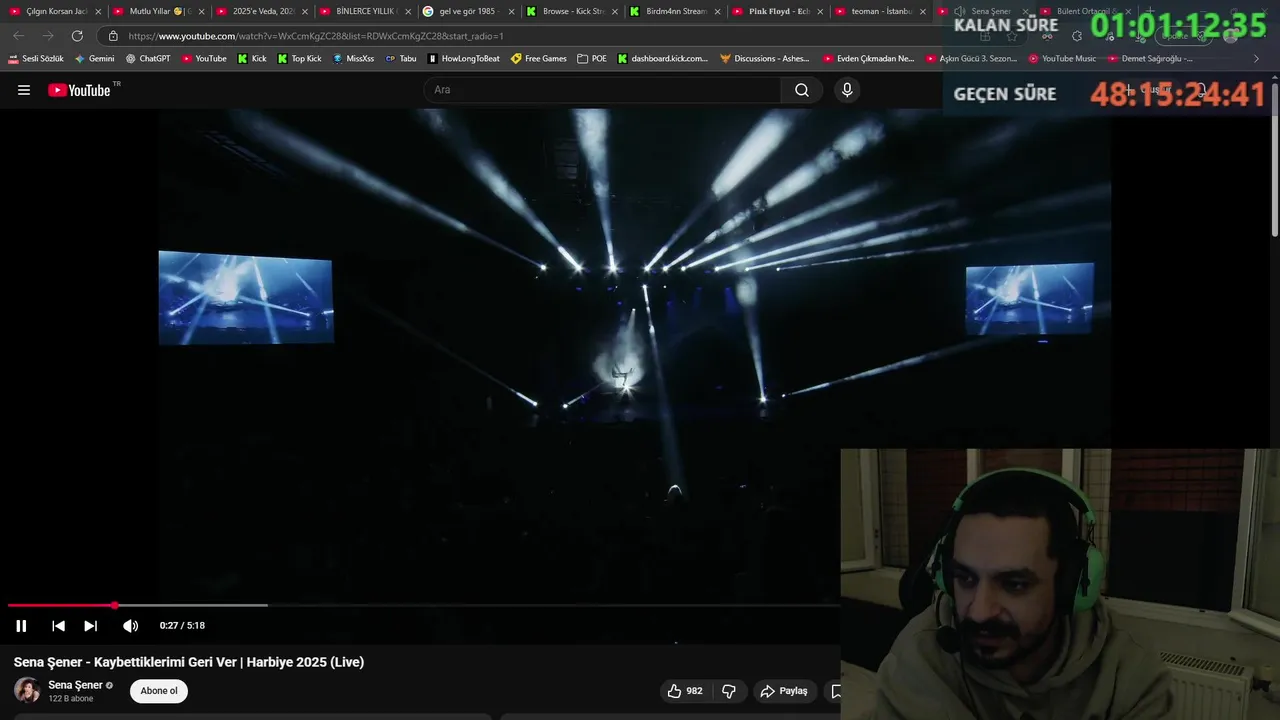Image resolution: width=1280 pixels, height=720 pixels.
Task: Open Sesli Sözlük bookmark
Action: pos(36,59)
